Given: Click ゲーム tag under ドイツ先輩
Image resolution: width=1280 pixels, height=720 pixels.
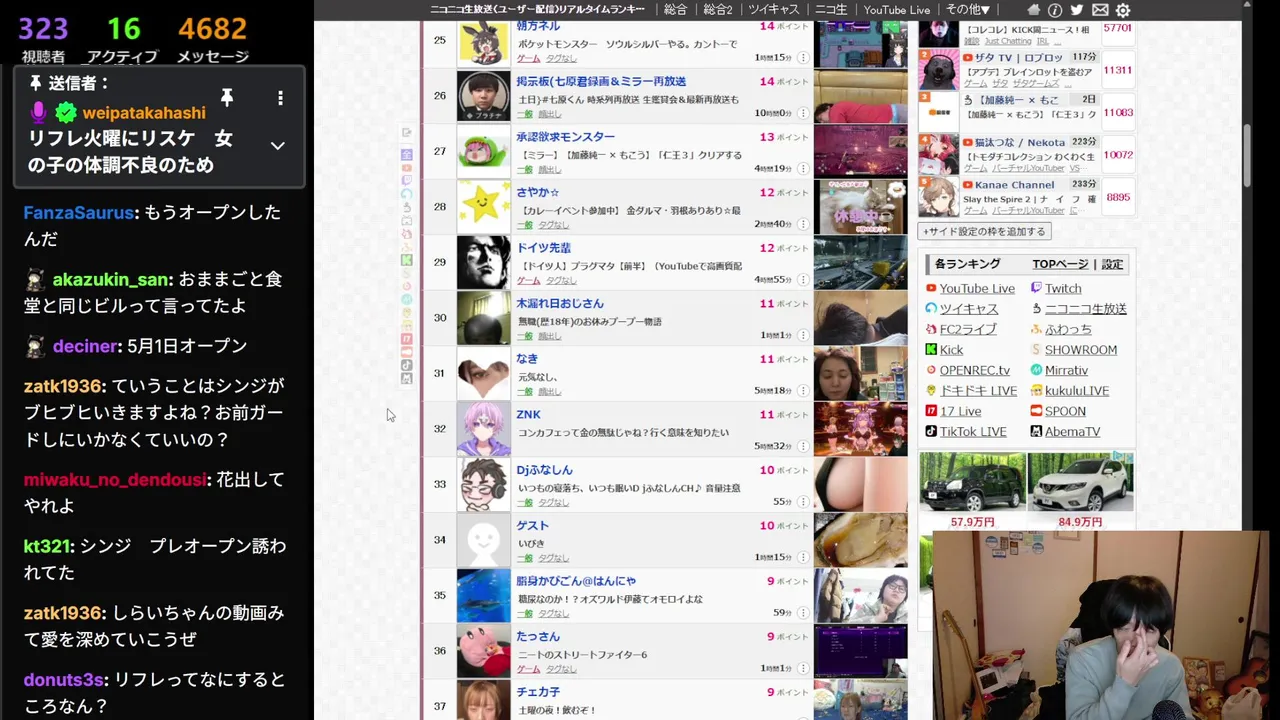Looking at the screenshot, I should (528, 281).
